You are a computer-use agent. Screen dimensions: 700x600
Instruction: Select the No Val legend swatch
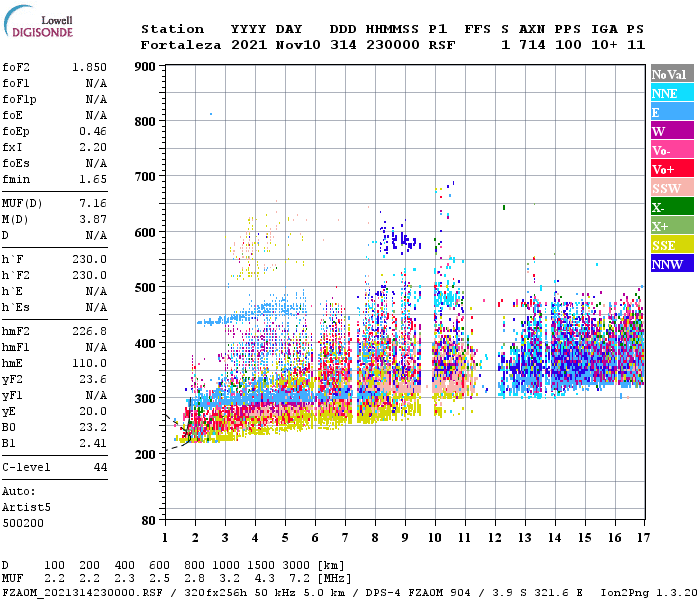(672, 74)
